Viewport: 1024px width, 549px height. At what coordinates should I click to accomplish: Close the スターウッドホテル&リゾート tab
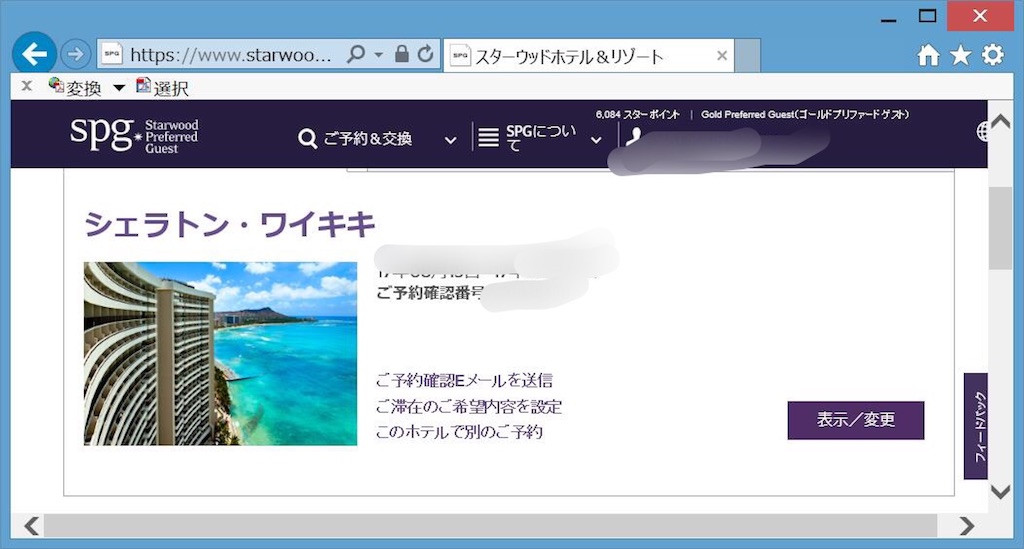pyautogui.click(x=722, y=55)
